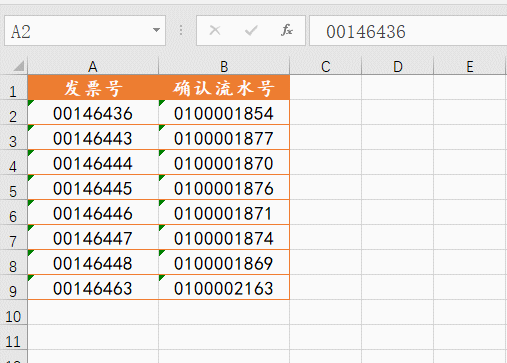The image size is (507, 363).
Task: Click the 发票号 header cell
Action: coord(93,88)
